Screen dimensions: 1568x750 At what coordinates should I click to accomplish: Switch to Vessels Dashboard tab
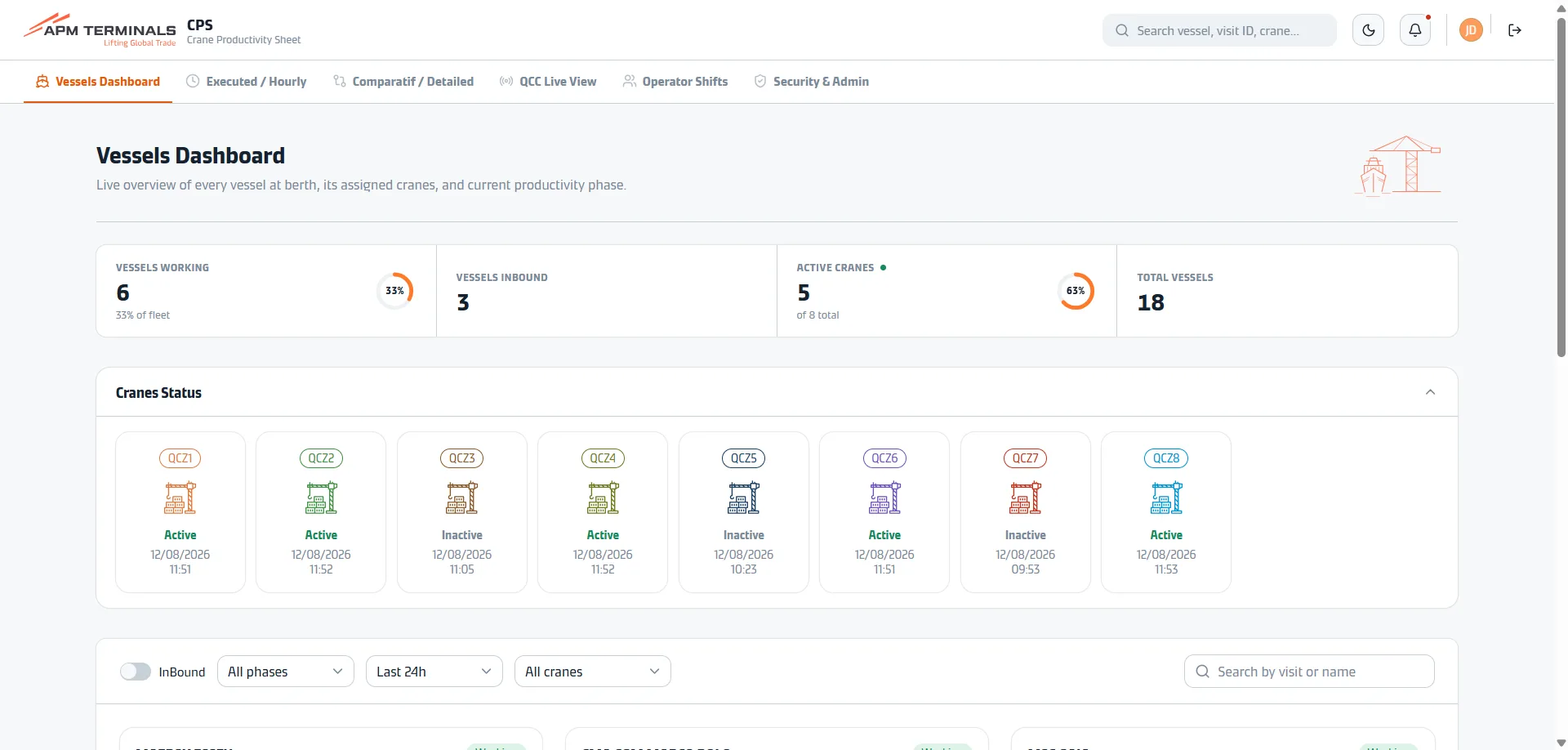tap(98, 82)
